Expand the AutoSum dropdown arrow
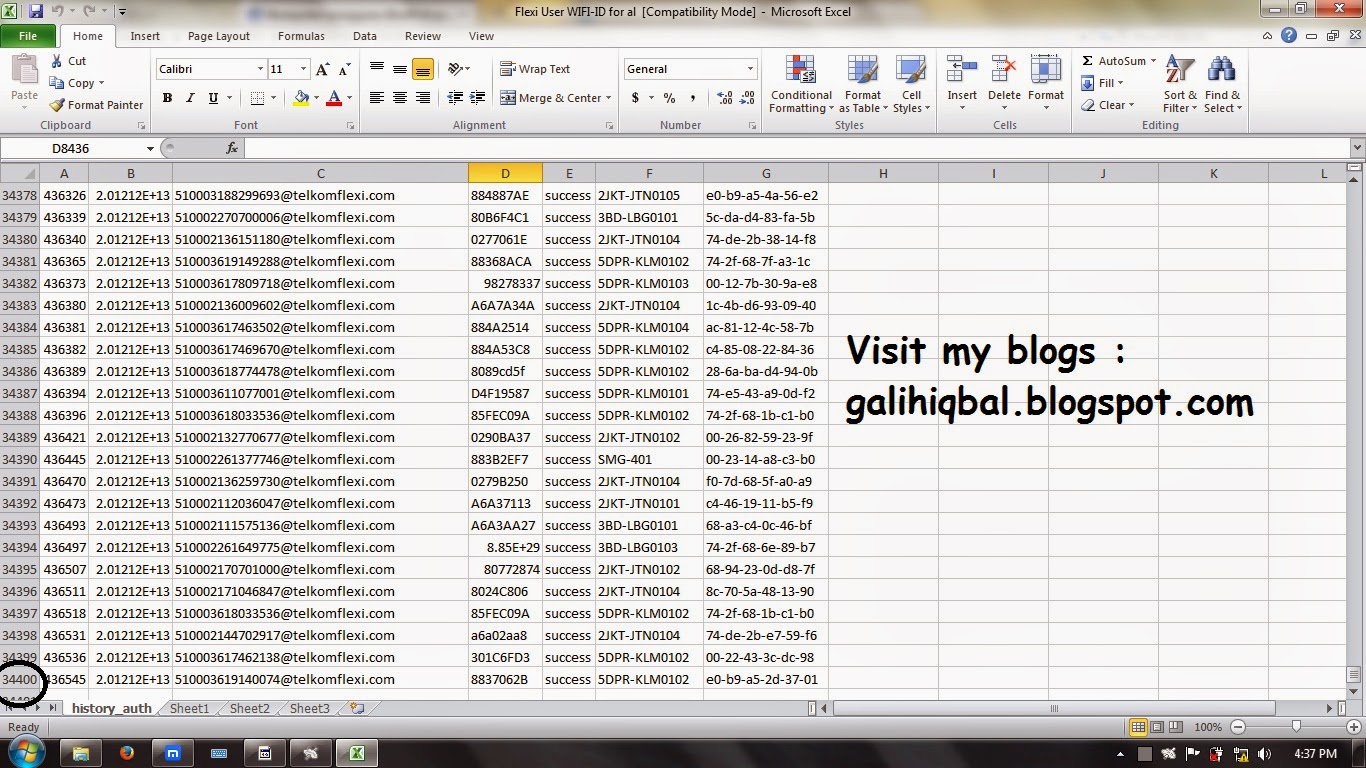1366x768 pixels. click(x=1153, y=61)
